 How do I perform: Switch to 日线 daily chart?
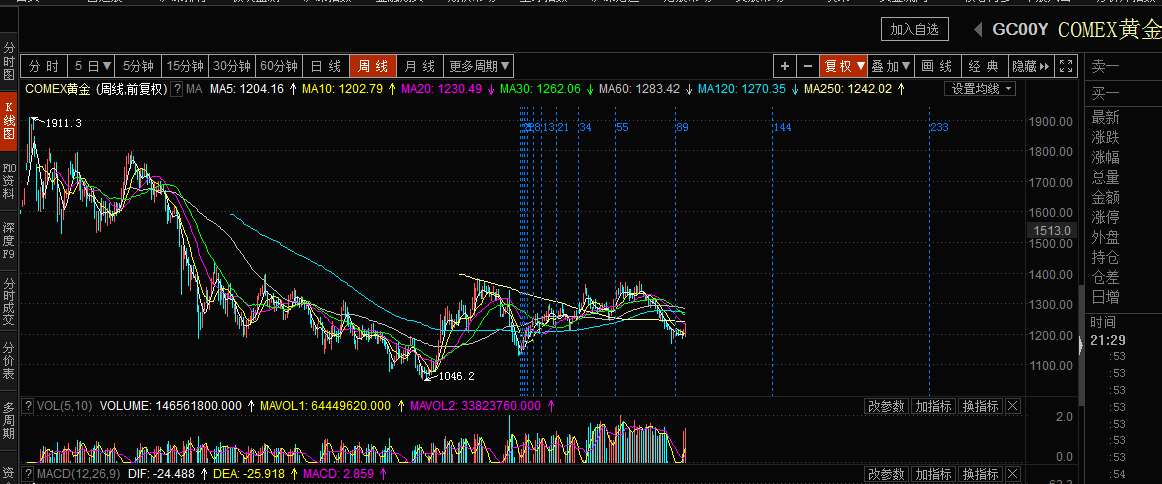pyautogui.click(x=325, y=66)
